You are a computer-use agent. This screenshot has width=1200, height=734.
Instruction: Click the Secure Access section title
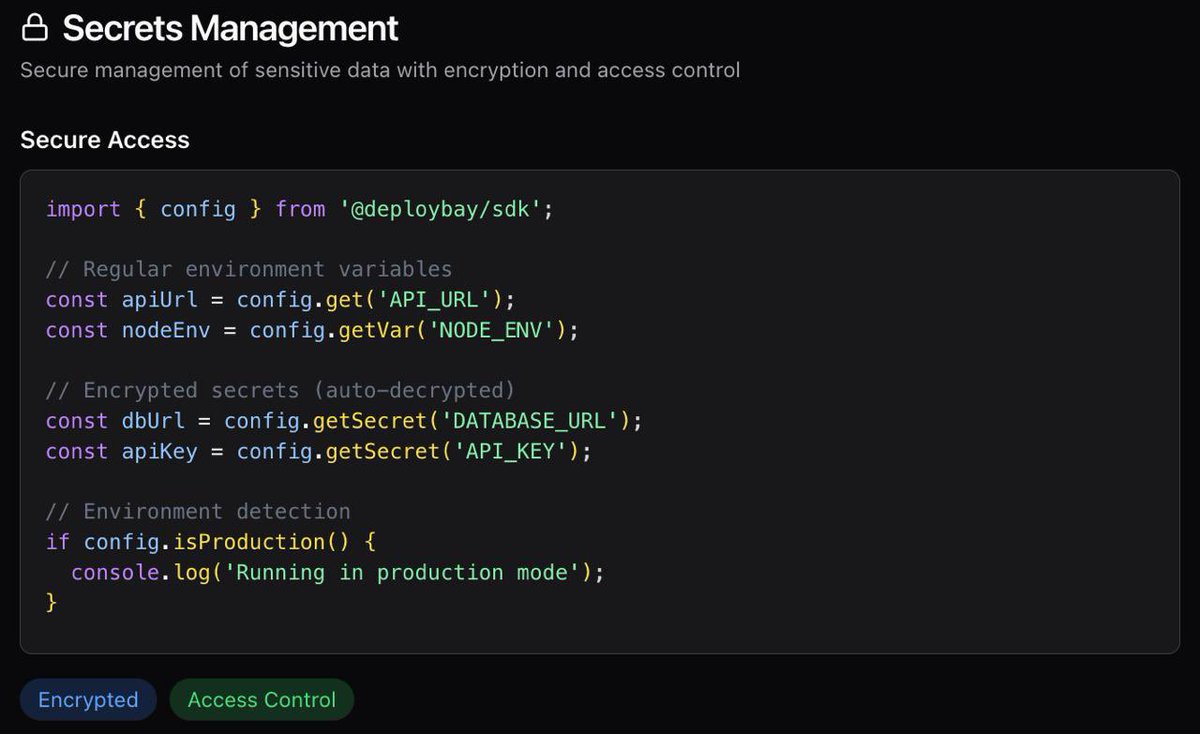coord(105,140)
